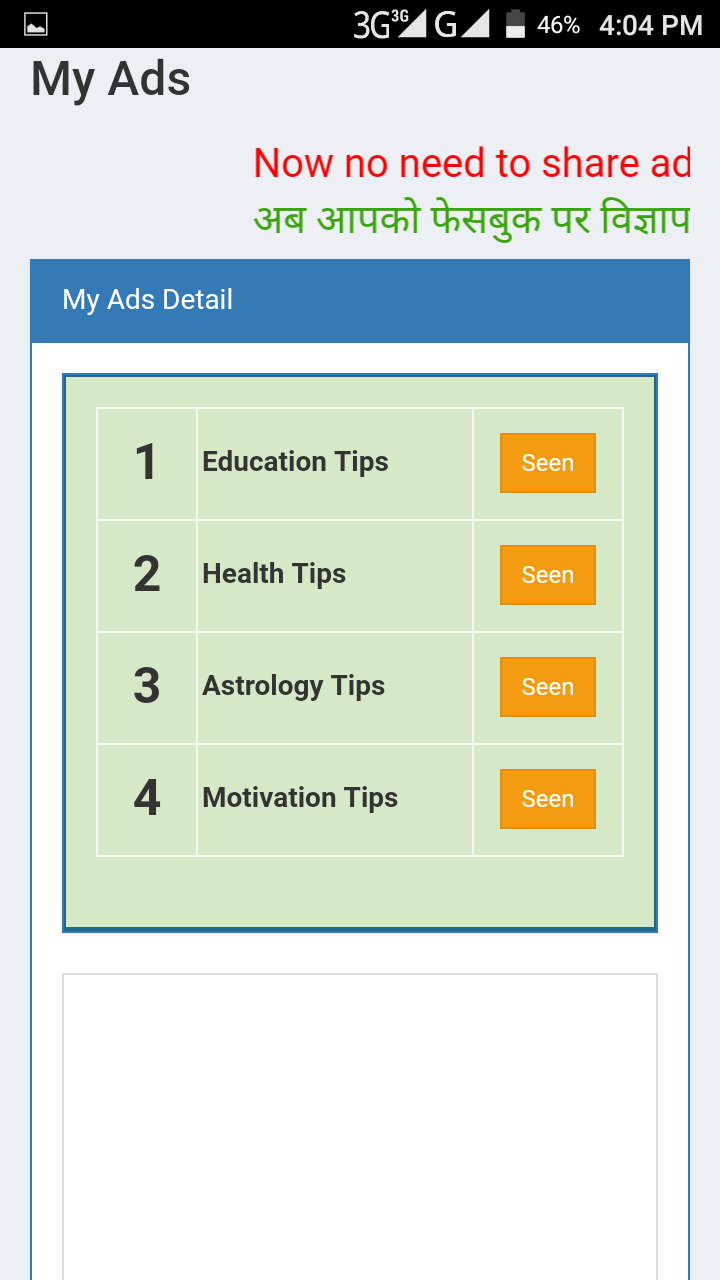The width and height of the screenshot is (720, 1280).
Task: Tap the picture notification icon in status bar
Action: pyautogui.click(x=36, y=25)
